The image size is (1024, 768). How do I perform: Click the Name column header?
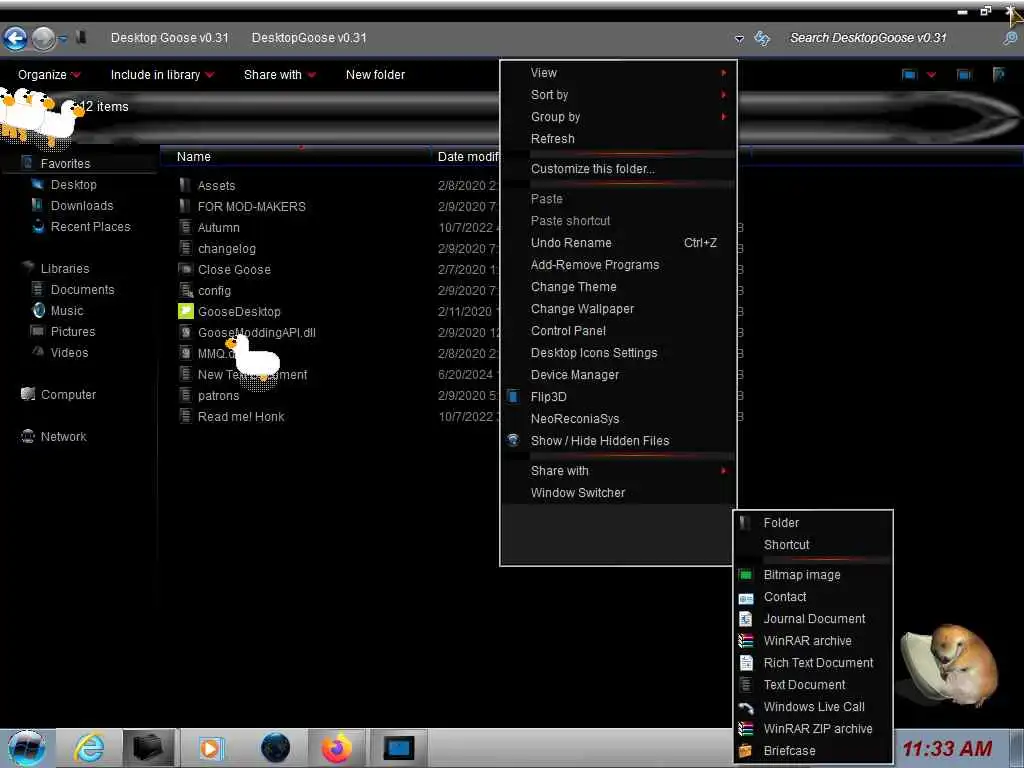(295, 157)
